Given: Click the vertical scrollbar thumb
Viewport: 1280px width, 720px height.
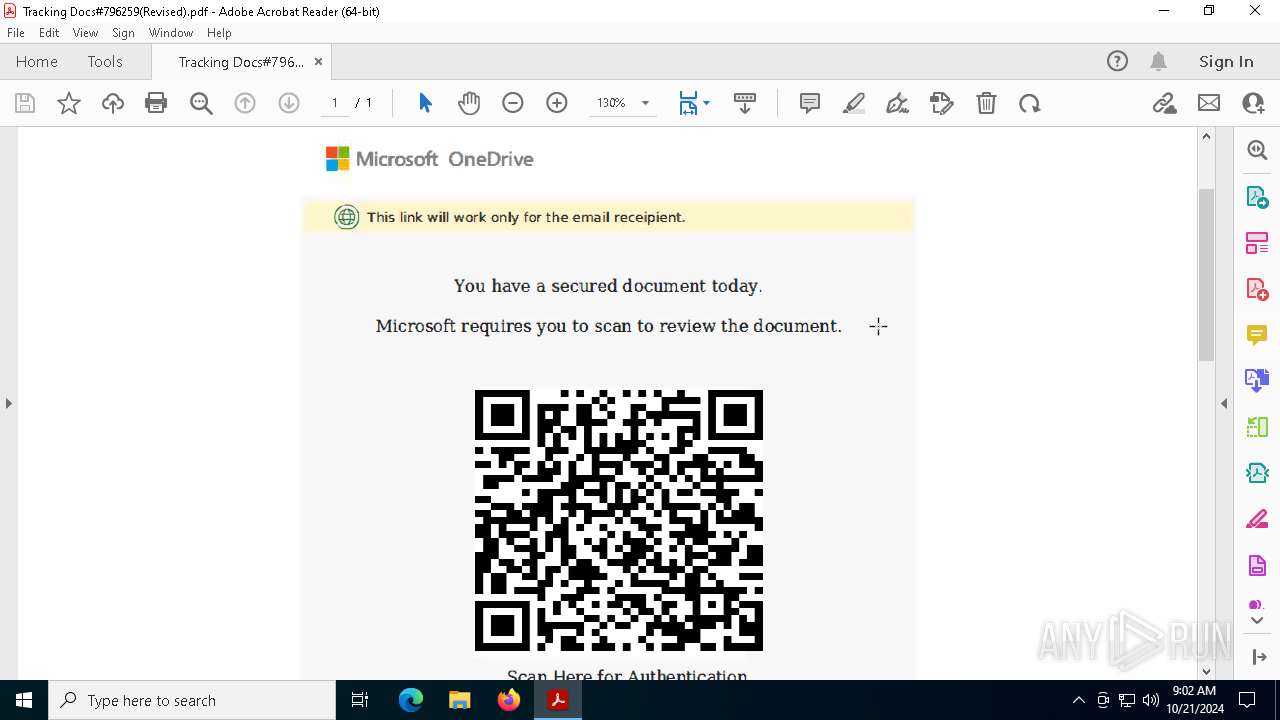Looking at the screenshot, I should pyautogui.click(x=1206, y=274).
